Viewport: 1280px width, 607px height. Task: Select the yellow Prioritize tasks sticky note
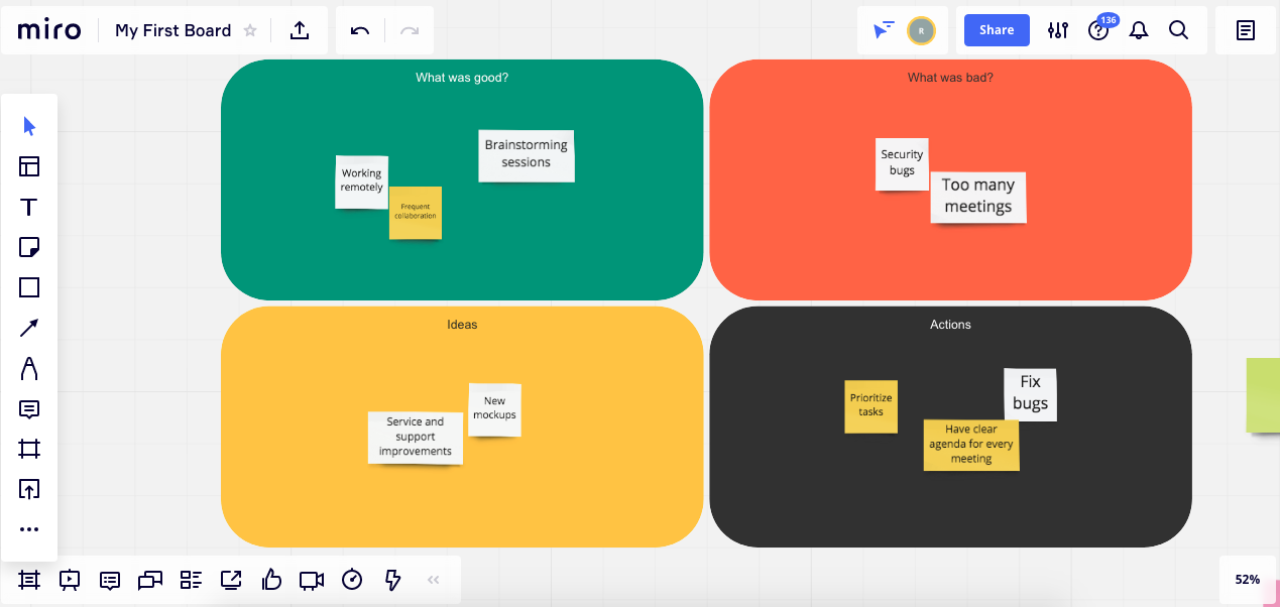point(870,406)
